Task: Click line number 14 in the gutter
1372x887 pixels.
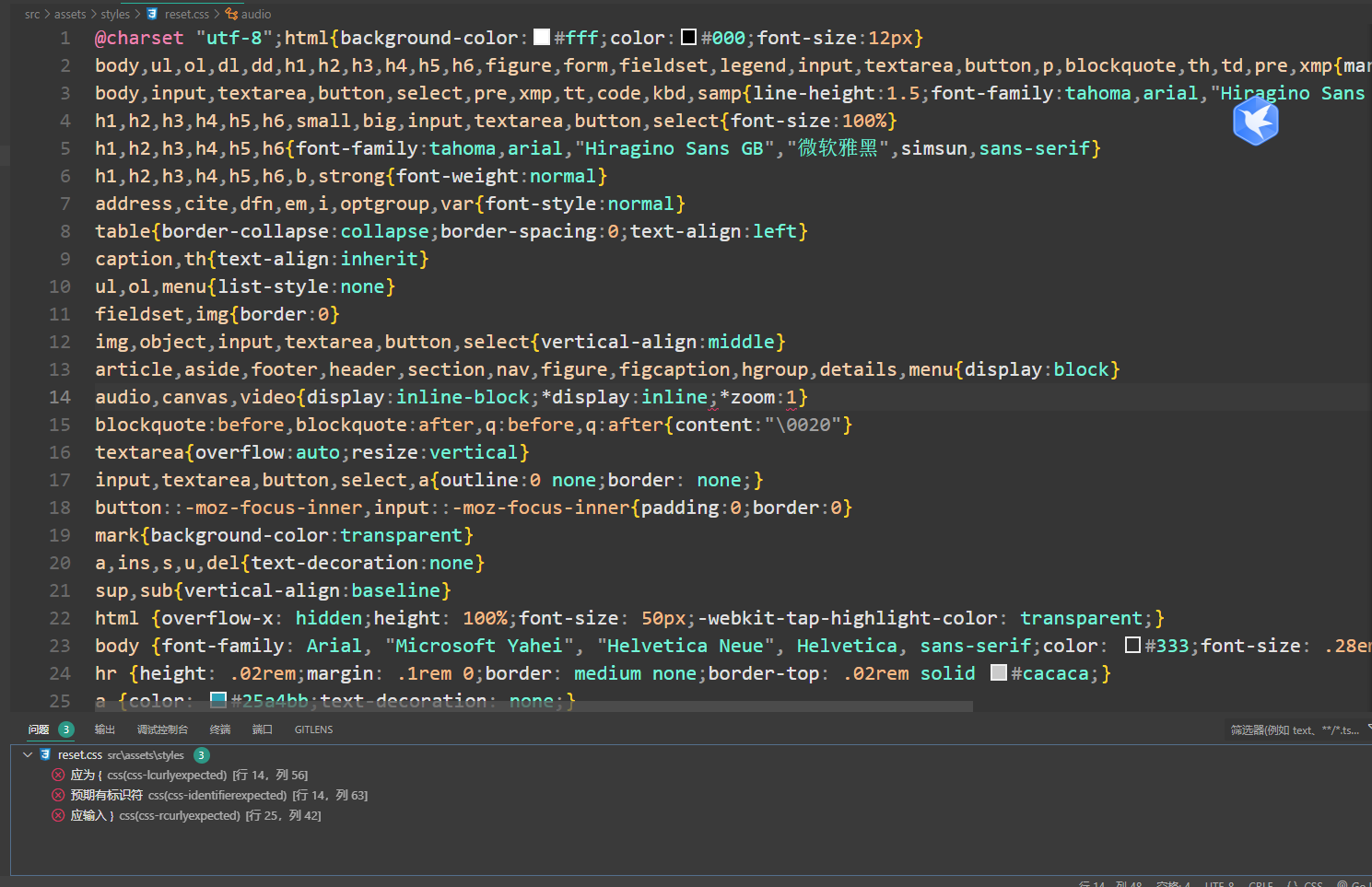Action: tap(60, 397)
